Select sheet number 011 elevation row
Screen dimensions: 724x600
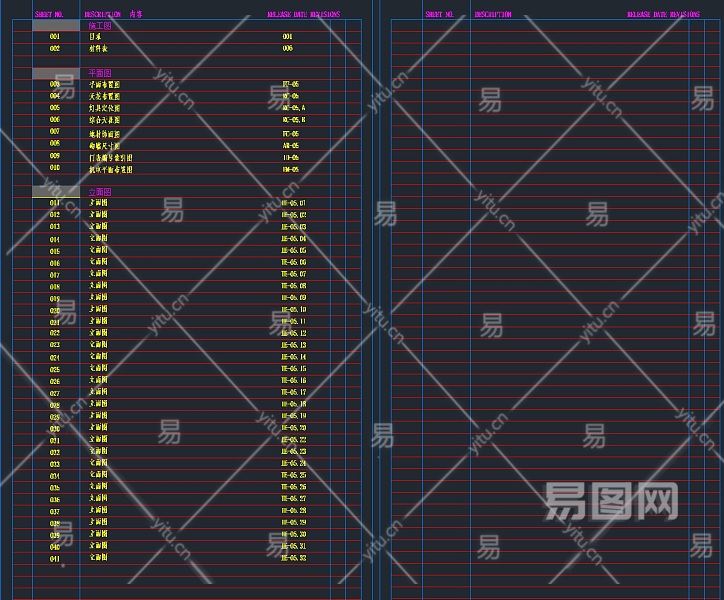55,203
